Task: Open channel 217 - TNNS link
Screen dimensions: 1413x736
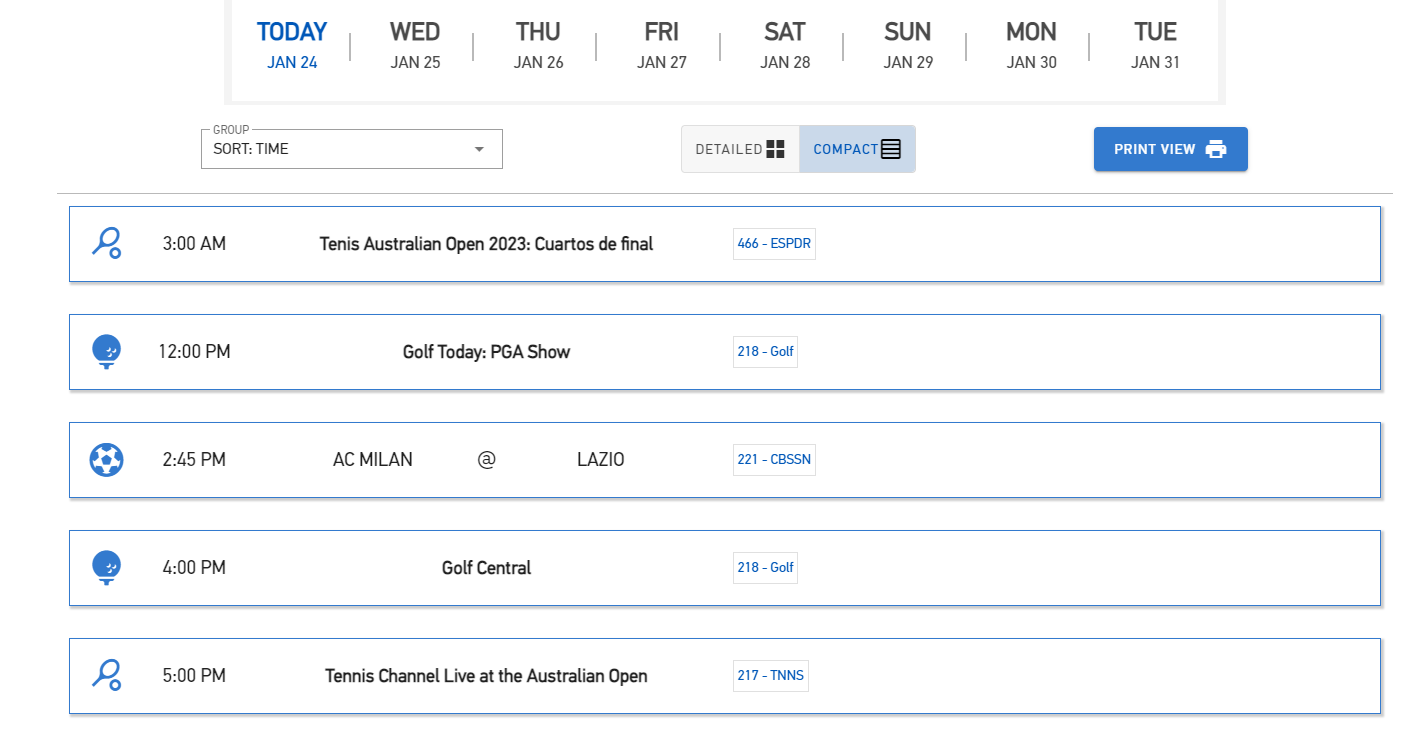Action: pos(770,676)
